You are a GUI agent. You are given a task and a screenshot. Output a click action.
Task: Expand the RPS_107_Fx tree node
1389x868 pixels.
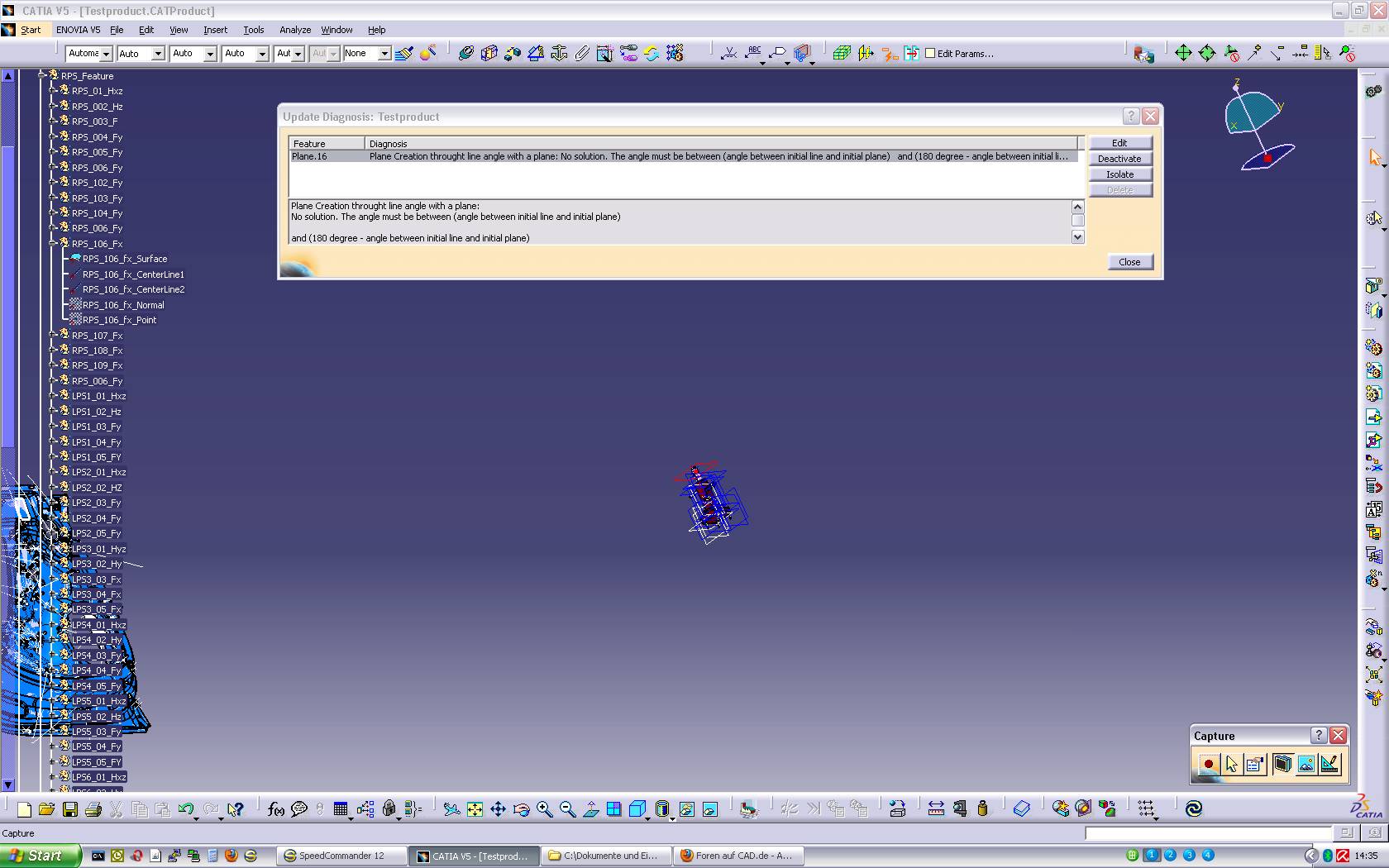coord(52,335)
